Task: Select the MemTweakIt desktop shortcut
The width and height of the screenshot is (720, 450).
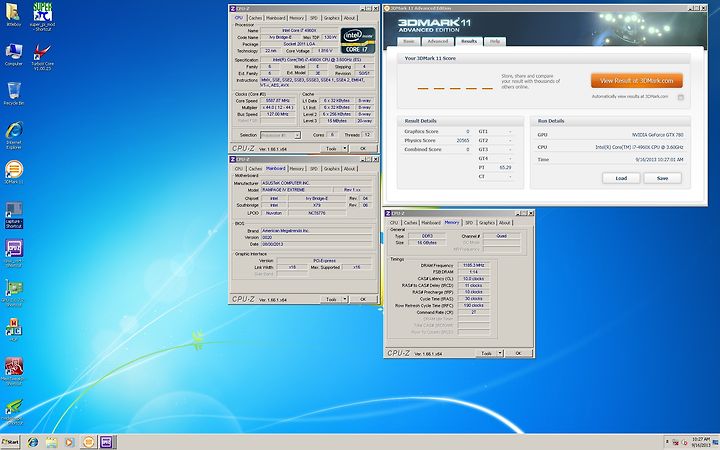Action: [14, 371]
